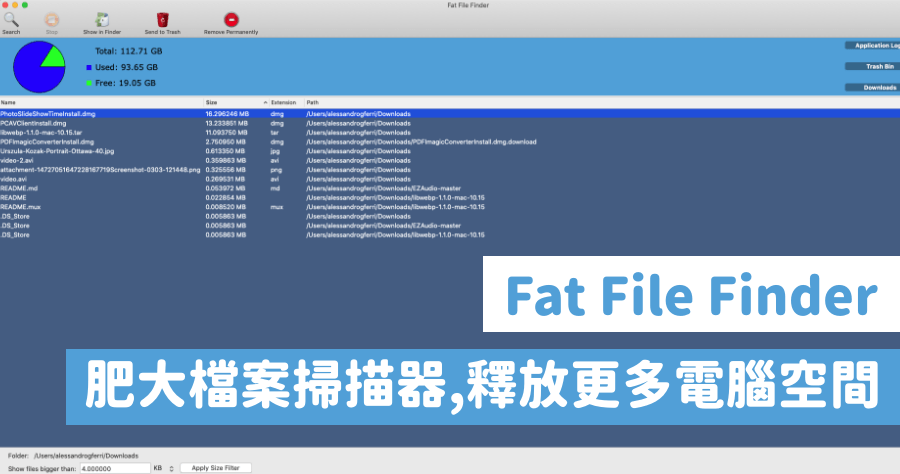
Task: Select the PCAVClientInstall.dmg file
Action: tap(33, 123)
